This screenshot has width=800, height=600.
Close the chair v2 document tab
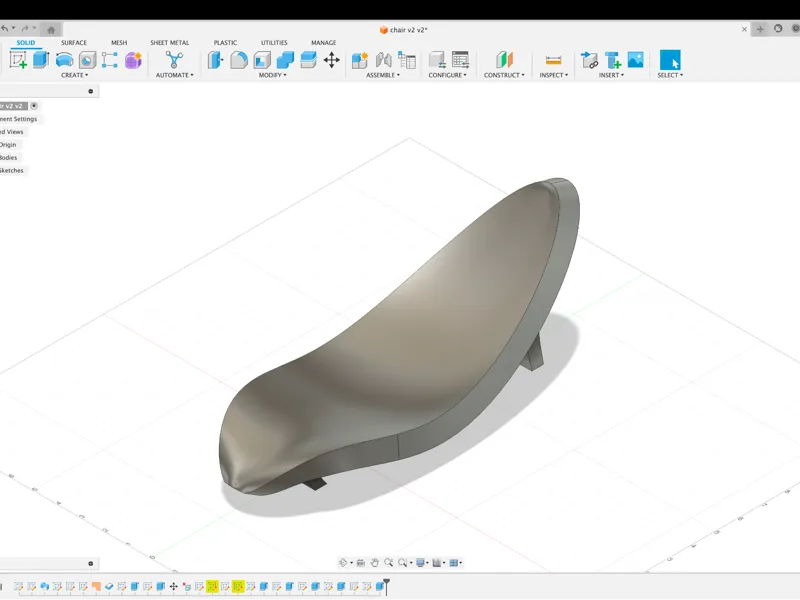[744, 30]
